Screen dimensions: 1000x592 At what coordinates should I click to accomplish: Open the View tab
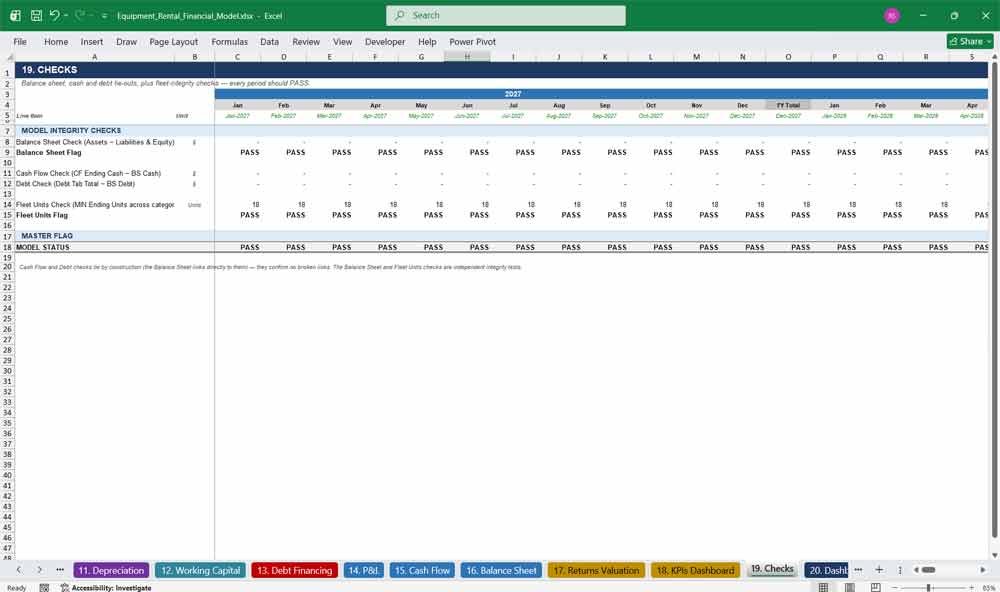point(342,41)
